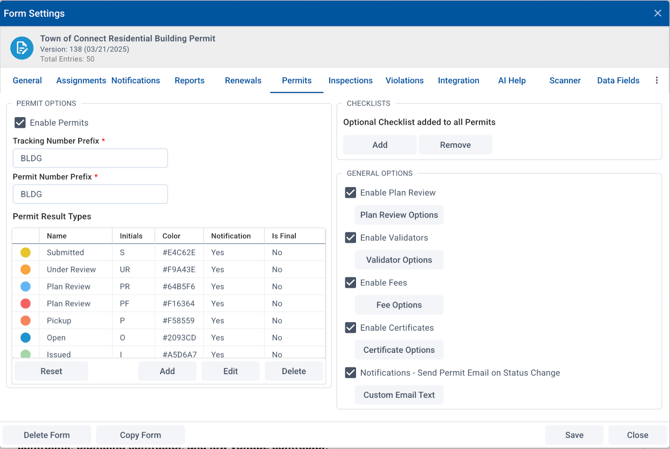Image resolution: width=670 pixels, height=449 pixels.
Task: Uncheck the Enable Permits checkbox
Action: pyautogui.click(x=20, y=123)
